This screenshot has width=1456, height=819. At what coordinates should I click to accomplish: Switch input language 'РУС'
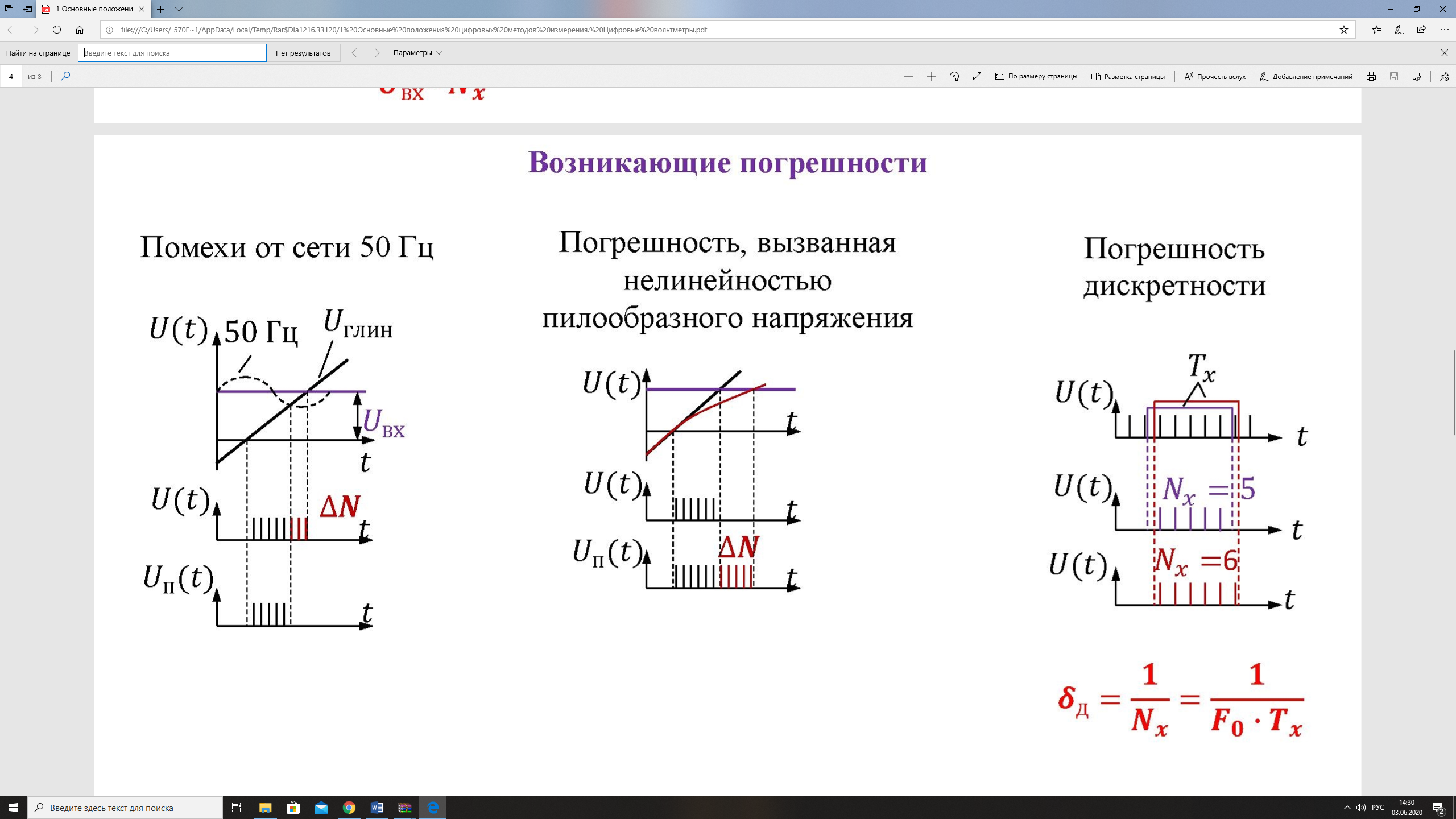click(1378, 808)
